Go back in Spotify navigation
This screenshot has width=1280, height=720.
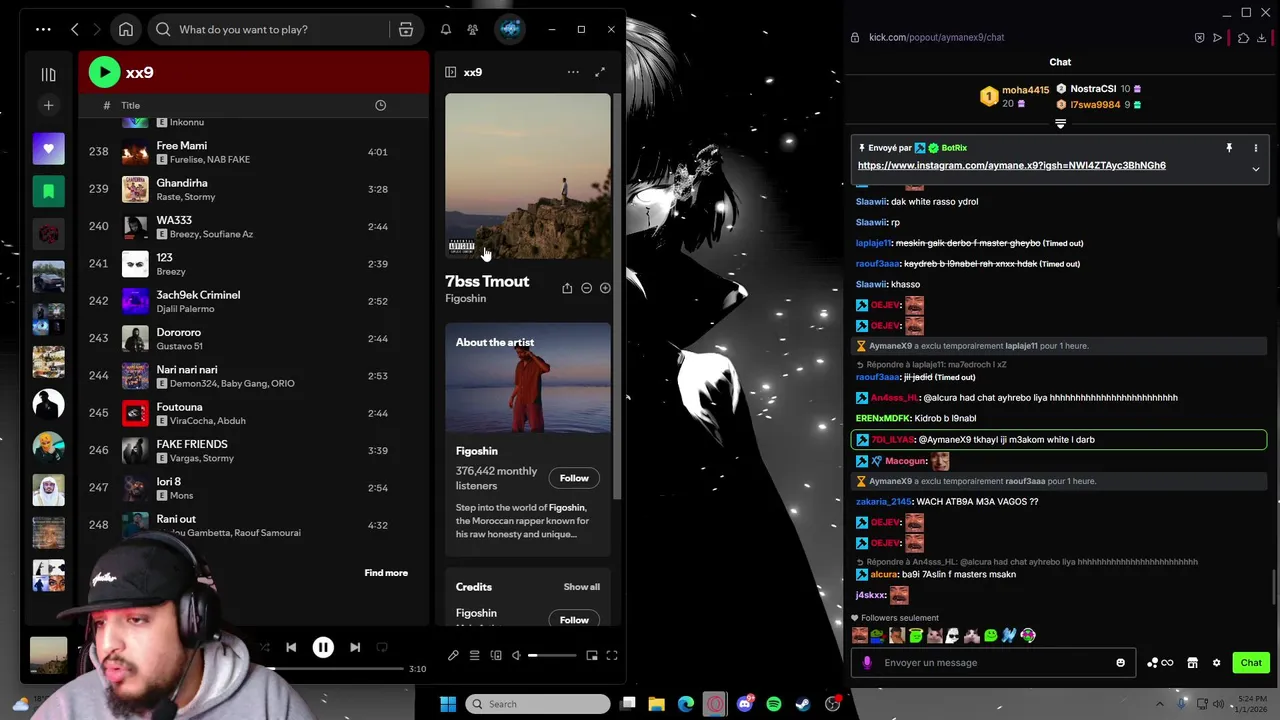point(75,30)
